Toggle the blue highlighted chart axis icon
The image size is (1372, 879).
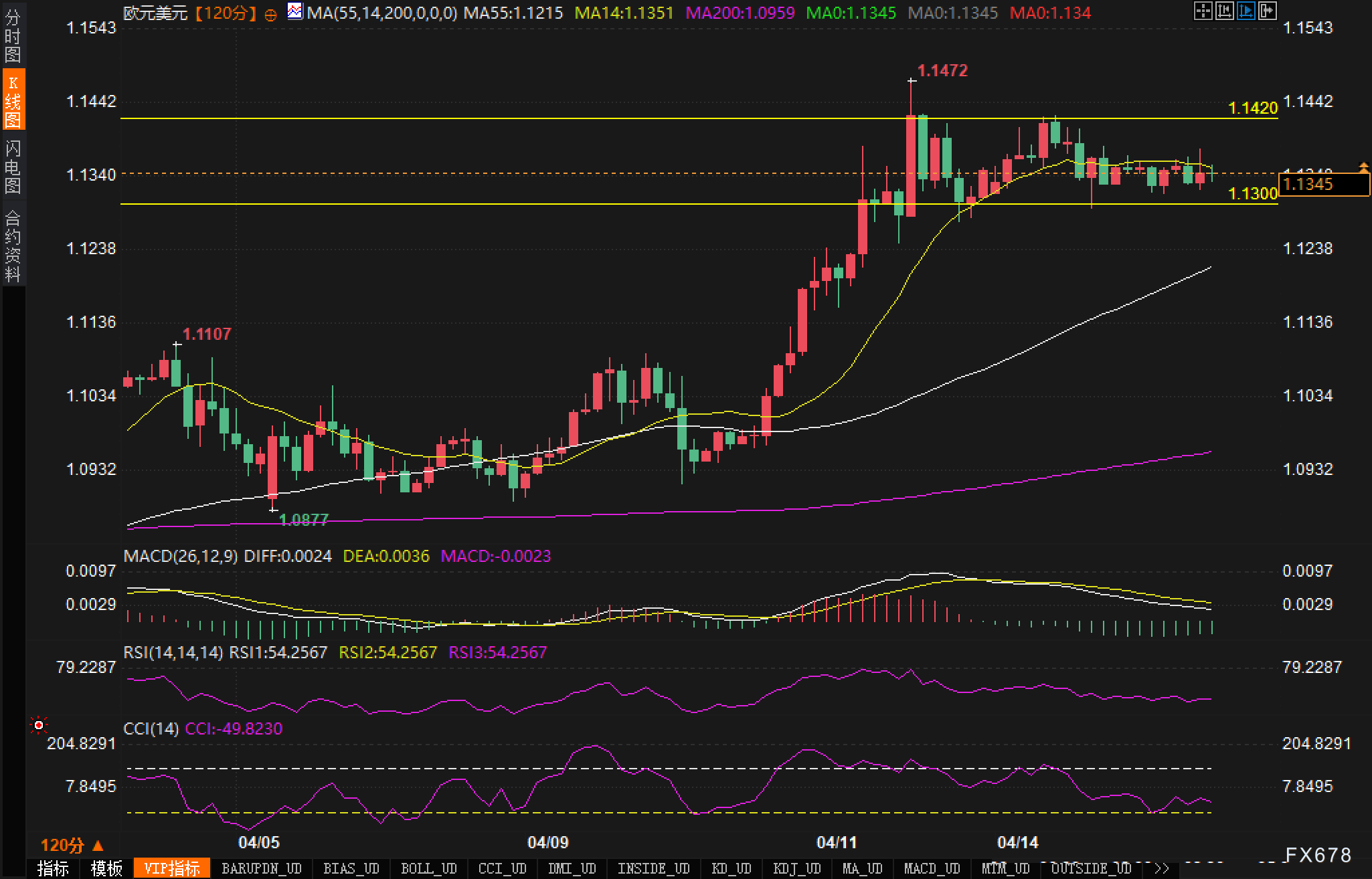[1246, 11]
